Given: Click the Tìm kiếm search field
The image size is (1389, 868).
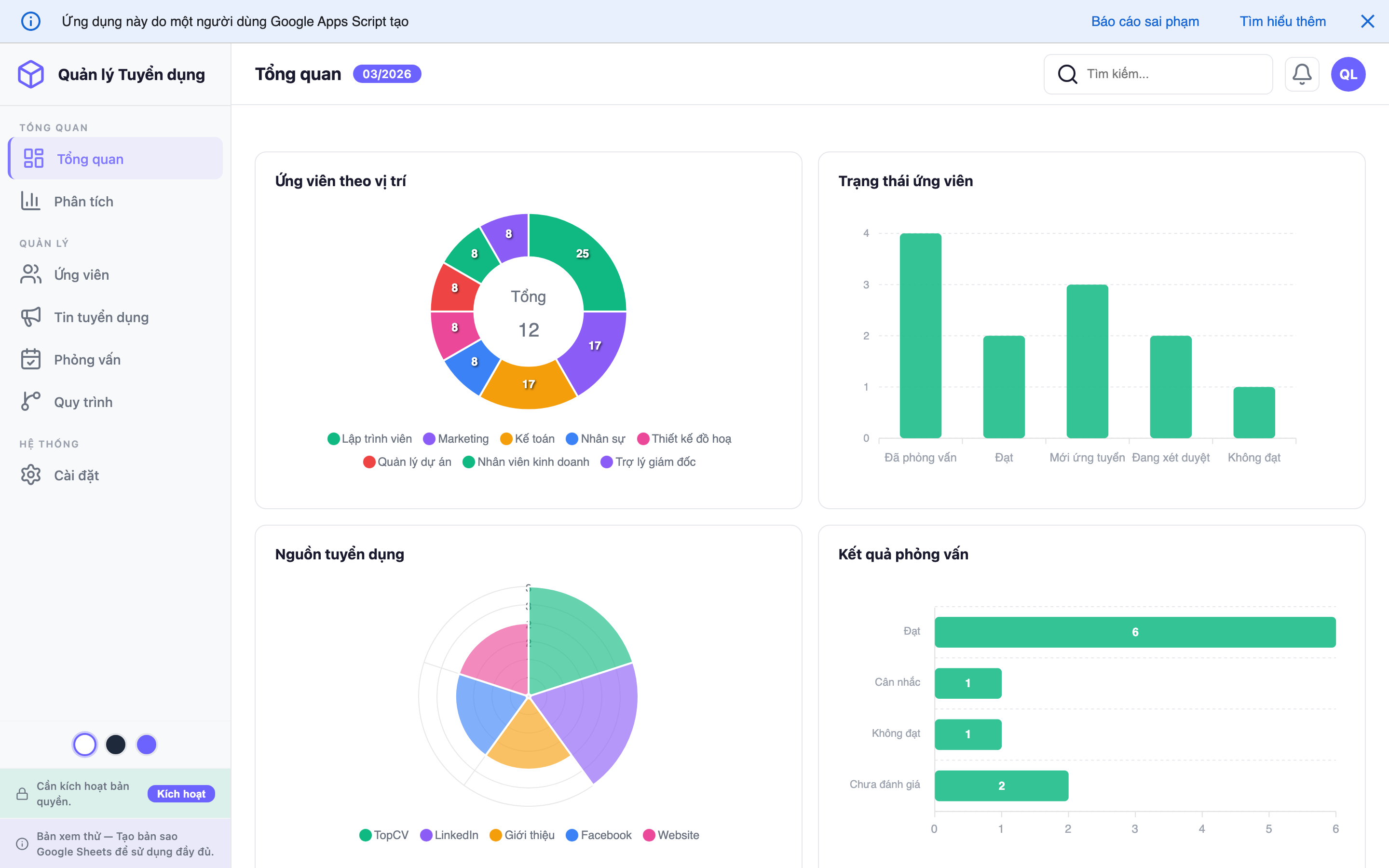Looking at the screenshot, I should coord(1171,74).
